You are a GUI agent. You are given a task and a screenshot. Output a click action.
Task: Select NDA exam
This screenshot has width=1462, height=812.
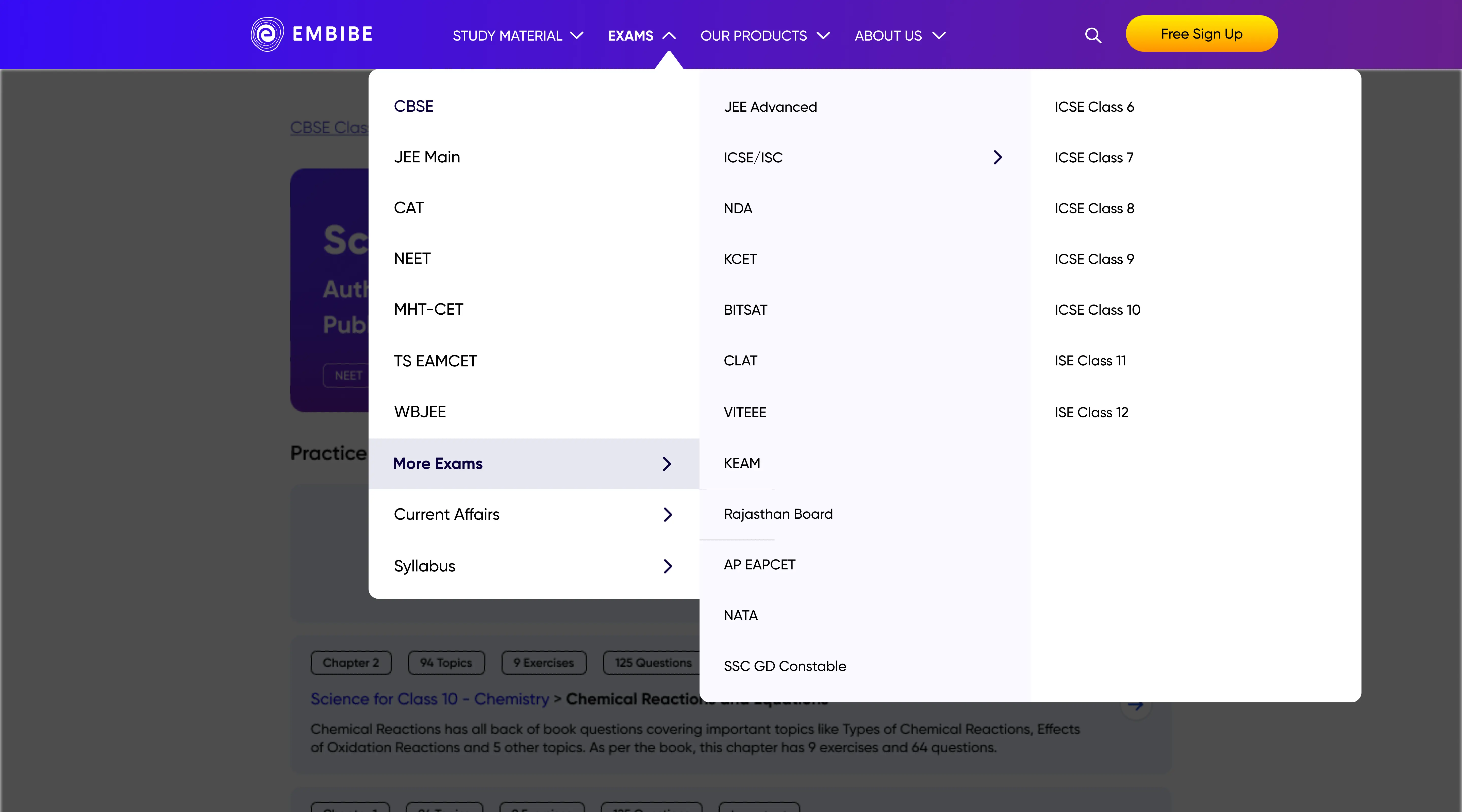pos(738,208)
